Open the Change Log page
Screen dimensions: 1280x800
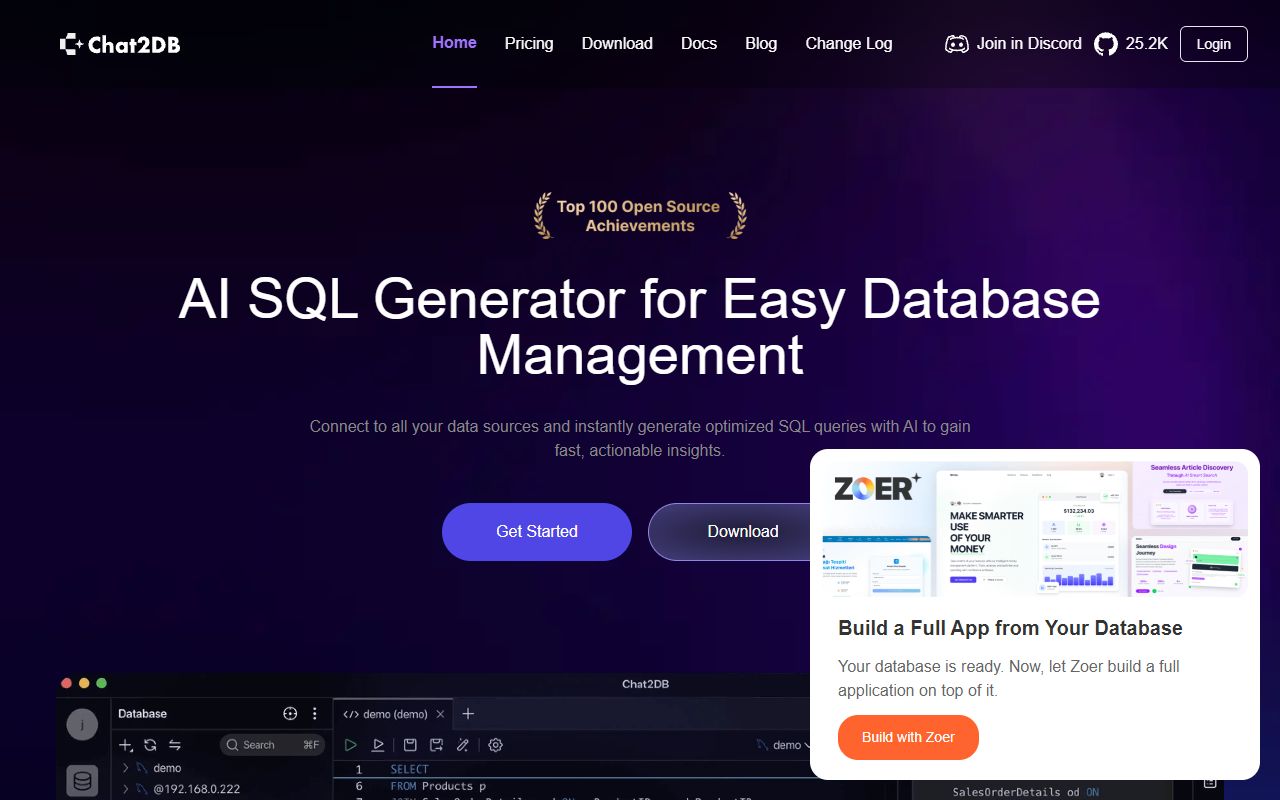(848, 44)
